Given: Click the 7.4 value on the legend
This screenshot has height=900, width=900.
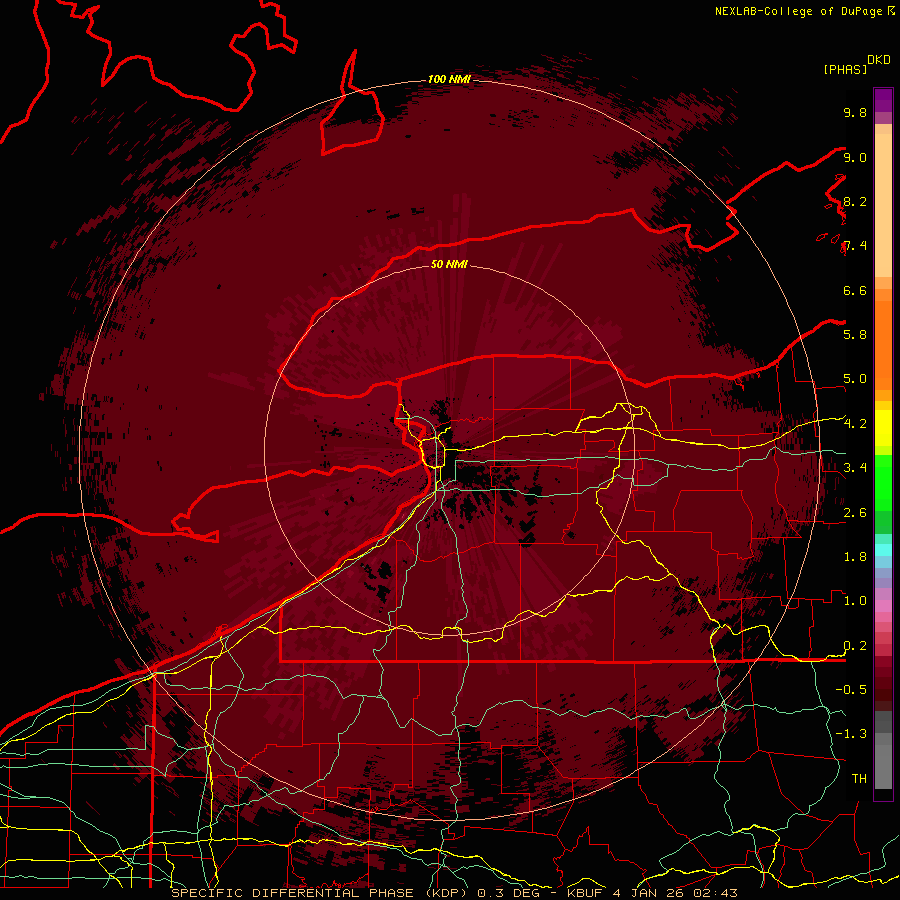Looking at the screenshot, I should (855, 246).
